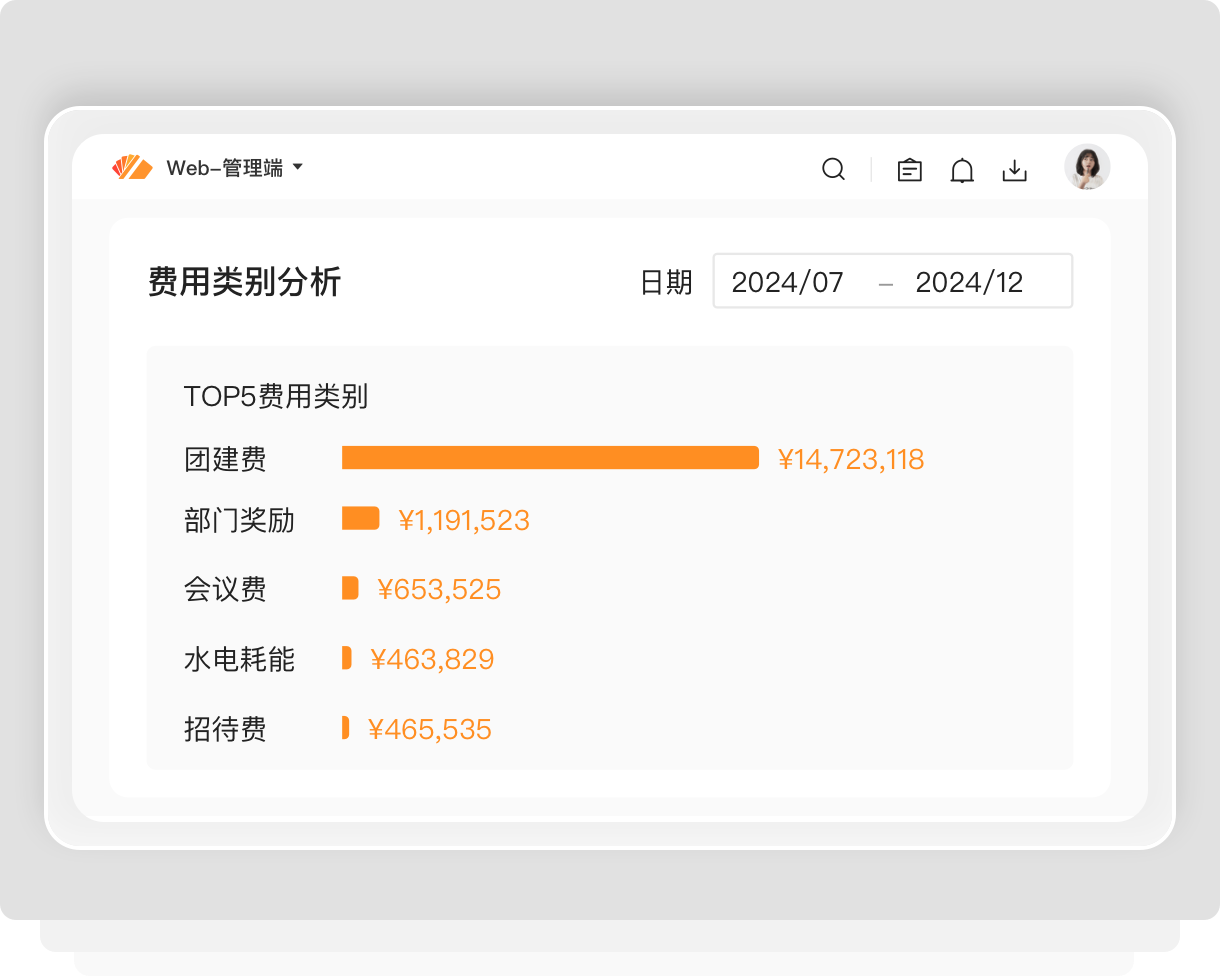Click the ¥14,723,118 amount
1220x976 pixels.
tap(851, 460)
